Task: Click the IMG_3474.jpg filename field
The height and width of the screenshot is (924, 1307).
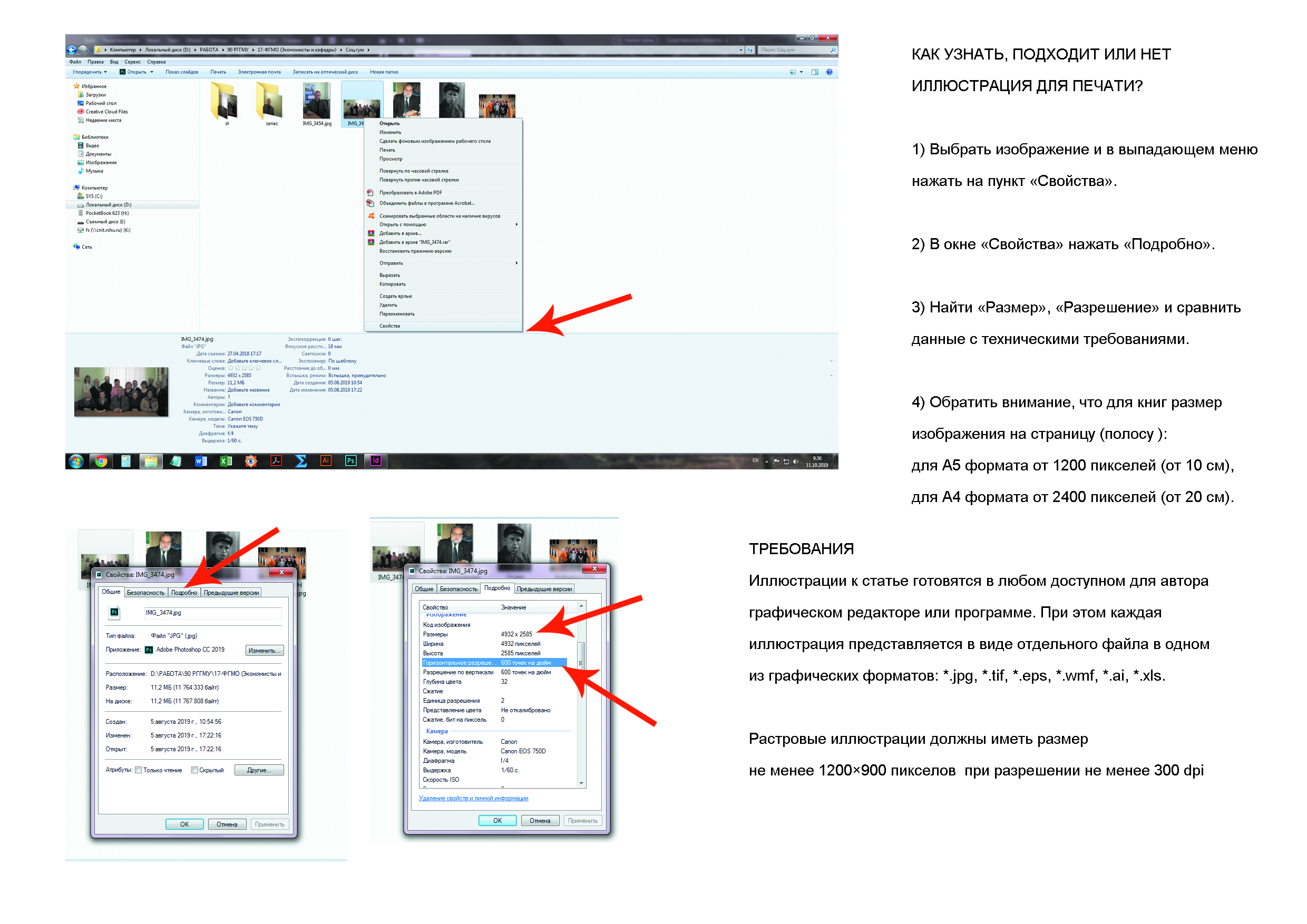Action: (212, 613)
